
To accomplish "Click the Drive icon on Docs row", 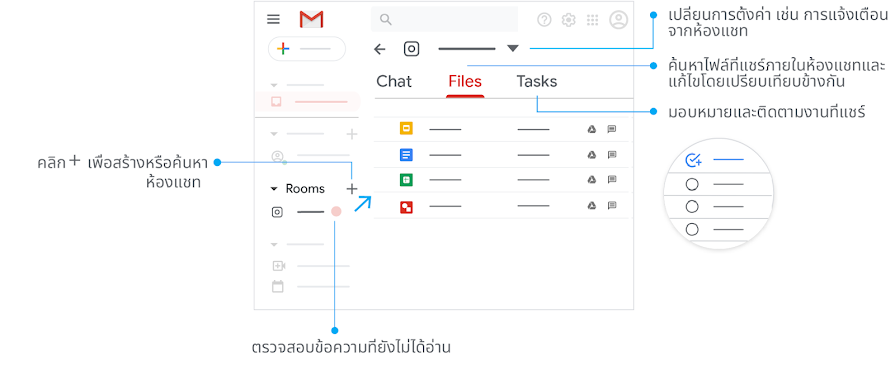I will pos(592,155).
